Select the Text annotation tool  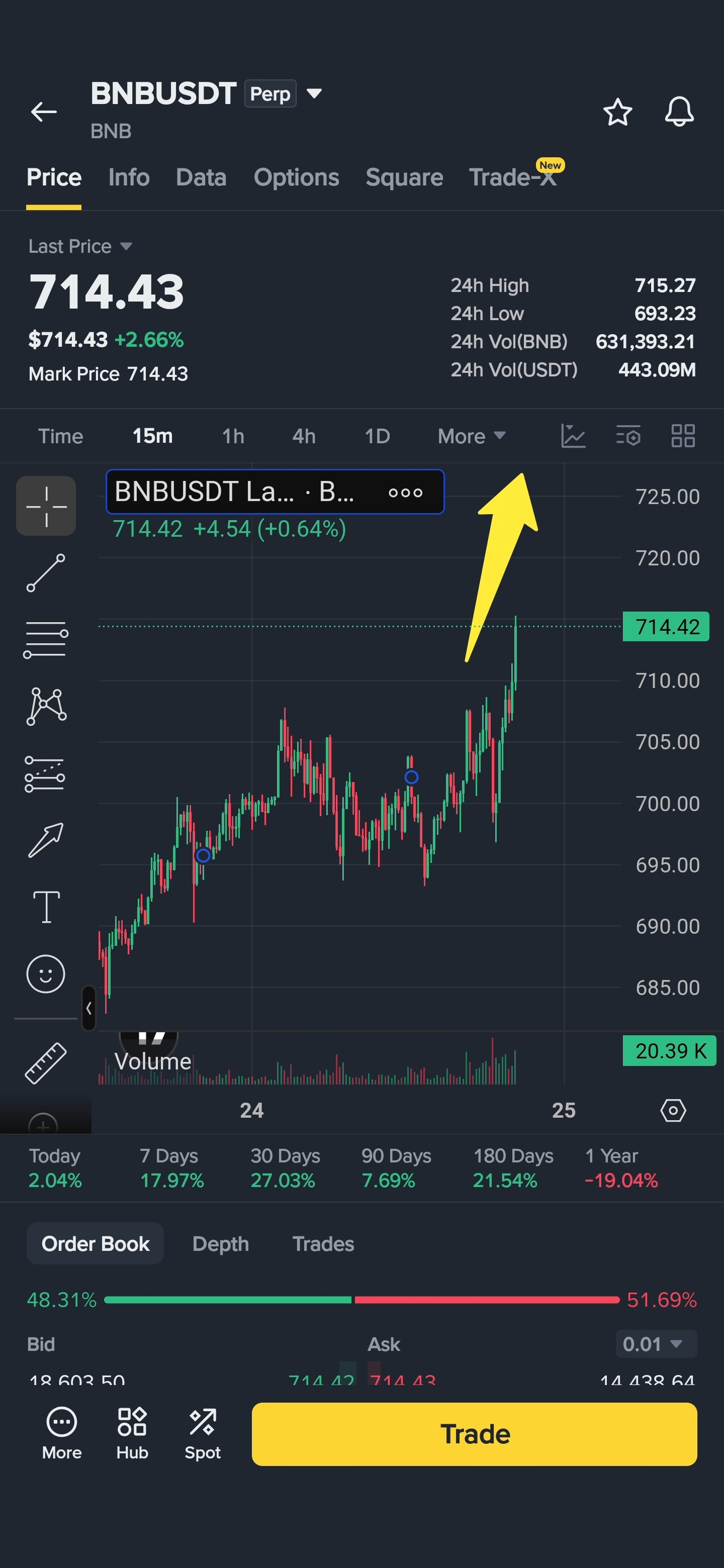pos(46,907)
